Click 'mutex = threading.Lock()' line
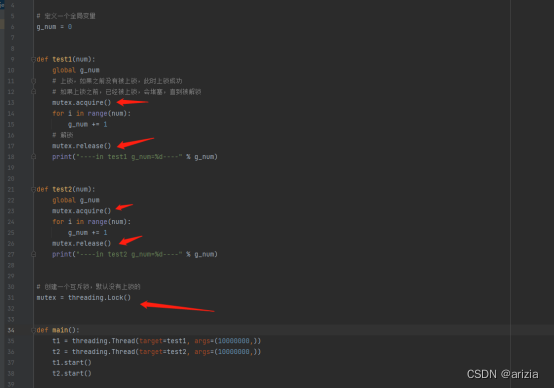The image size is (554, 389). click(84, 298)
